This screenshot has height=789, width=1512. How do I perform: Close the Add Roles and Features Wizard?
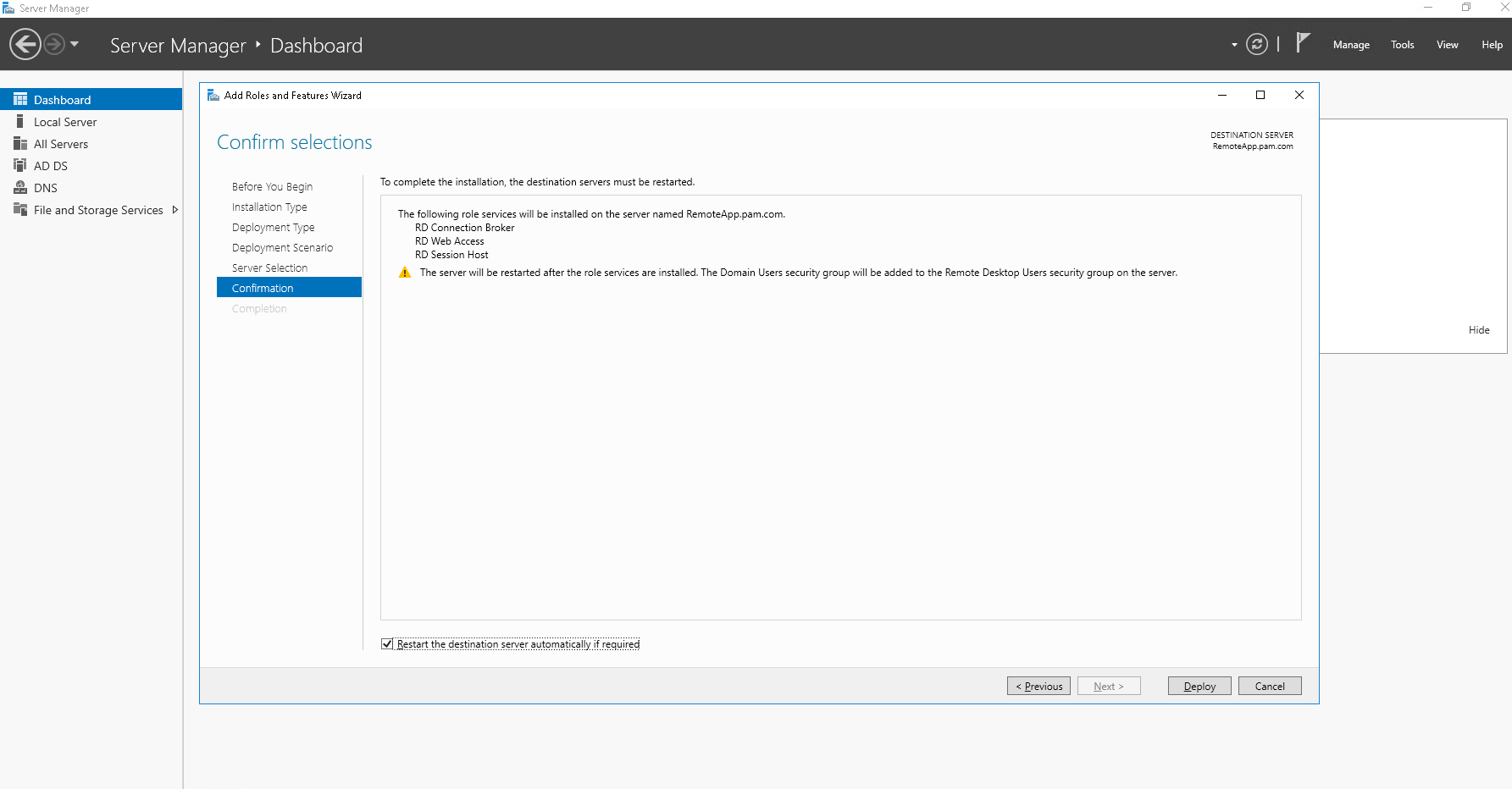(x=1299, y=95)
